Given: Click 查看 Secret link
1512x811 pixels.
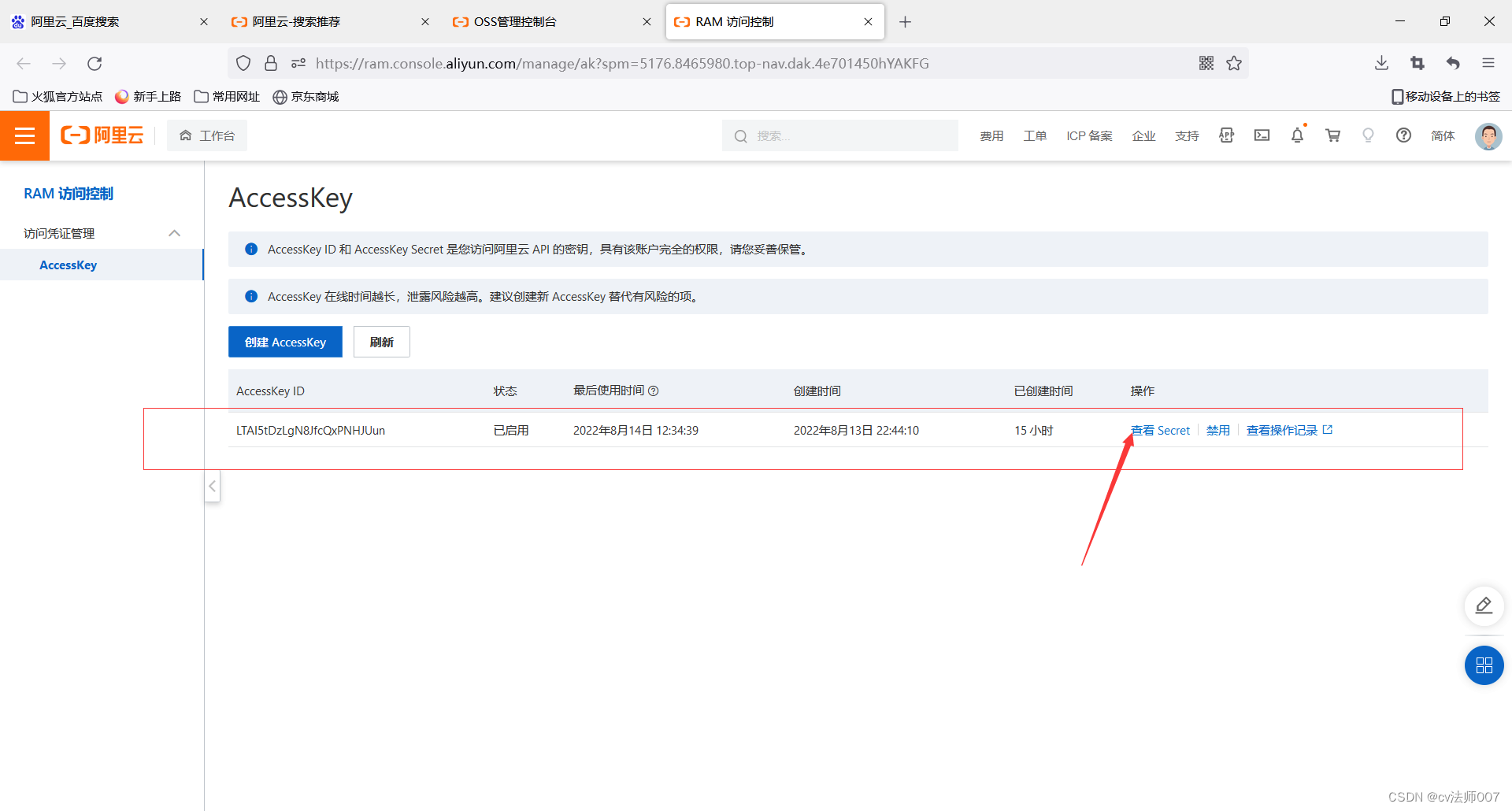Looking at the screenshot, I should (1160, 431).
